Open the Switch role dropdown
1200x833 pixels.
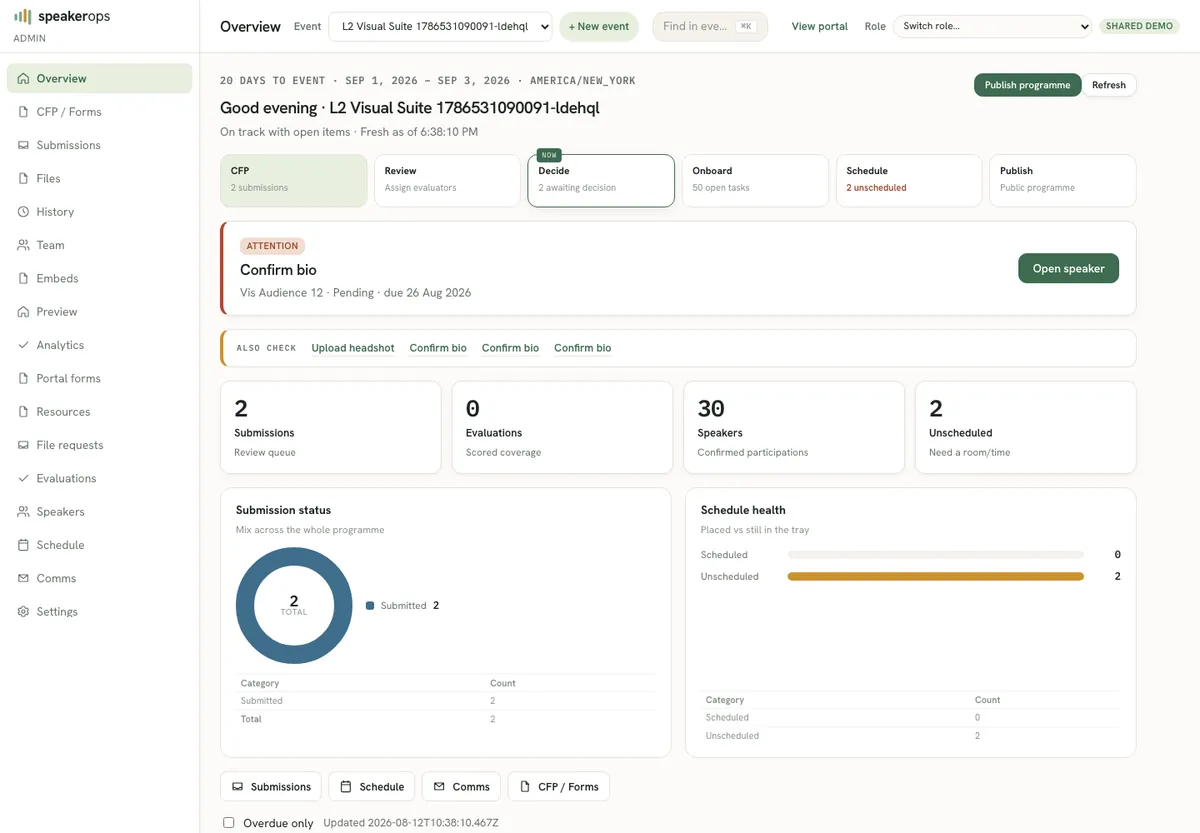(992, 26)
